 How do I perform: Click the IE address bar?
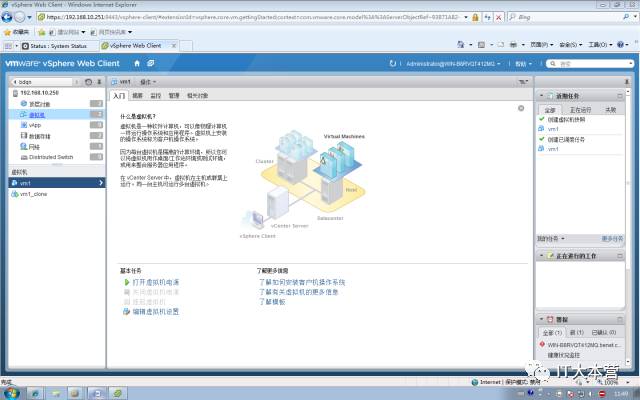[x=253, y=17]
